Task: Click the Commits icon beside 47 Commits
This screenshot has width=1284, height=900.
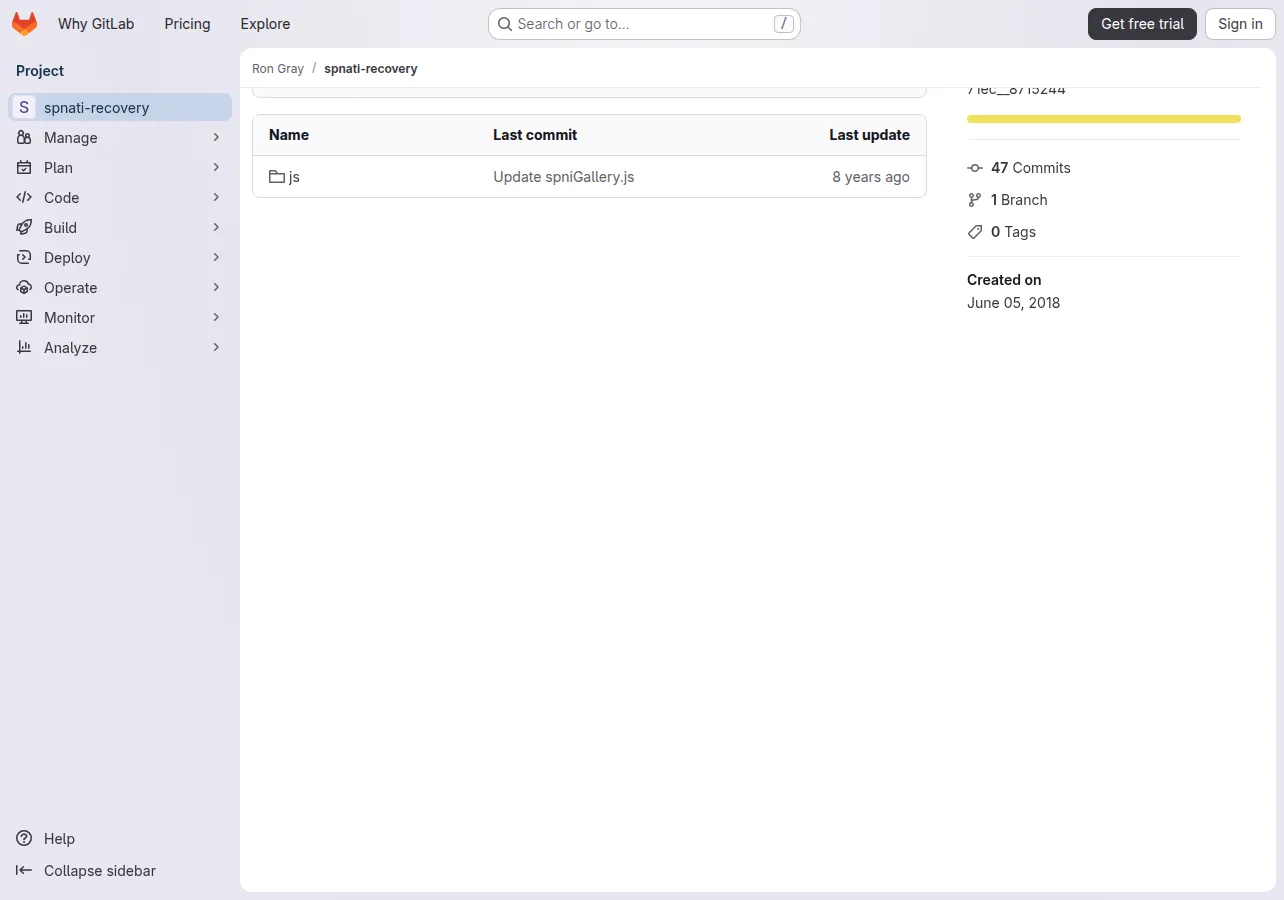Action: (x=975, y=168)
